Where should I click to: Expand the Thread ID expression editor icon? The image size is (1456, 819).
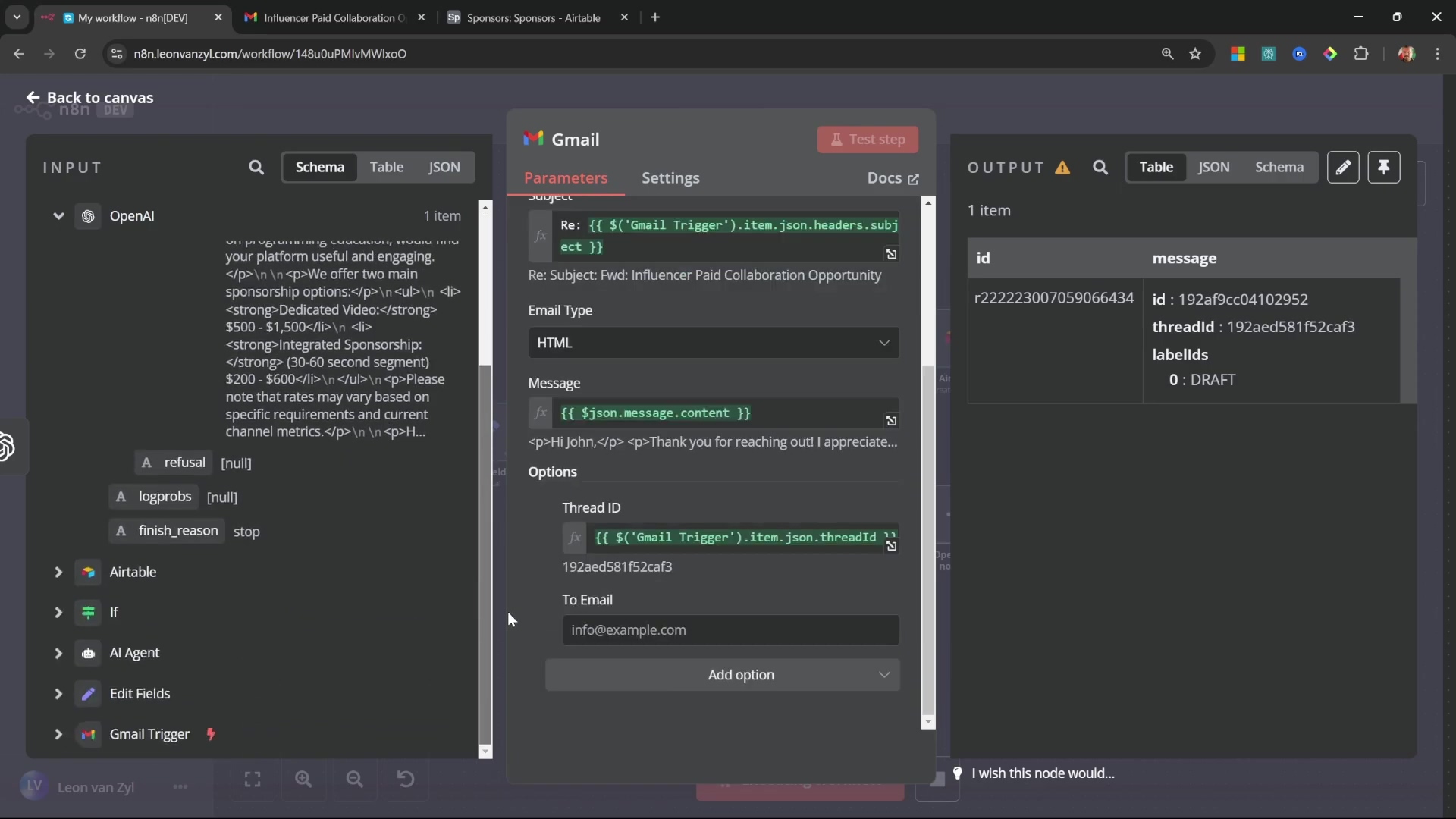pyautogui.click(x=892, y=546)
